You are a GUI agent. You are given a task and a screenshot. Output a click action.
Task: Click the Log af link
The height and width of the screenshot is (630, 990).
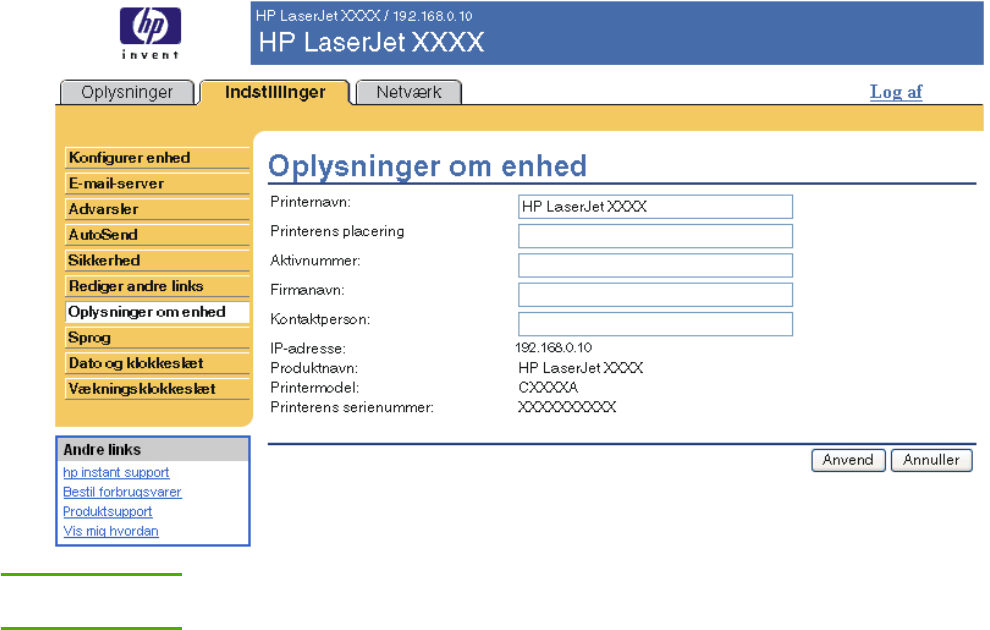[x=896, y=92]
